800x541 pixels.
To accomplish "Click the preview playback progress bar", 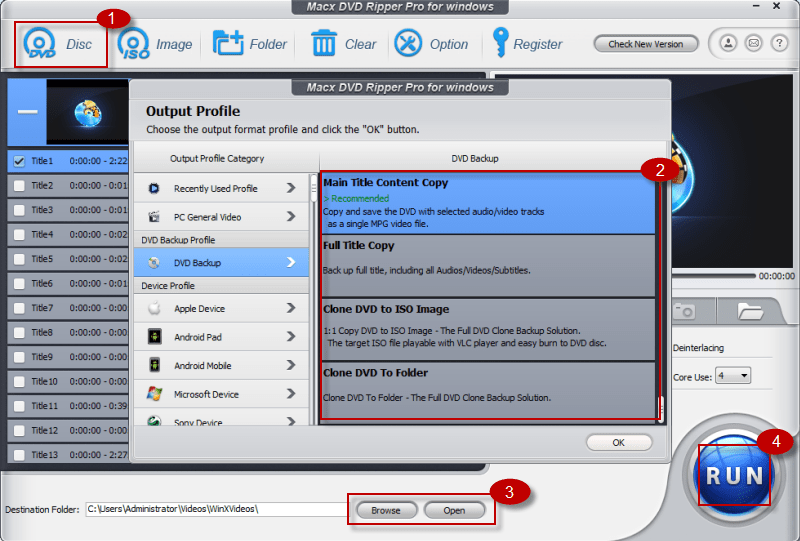I will tap(713, 276).
